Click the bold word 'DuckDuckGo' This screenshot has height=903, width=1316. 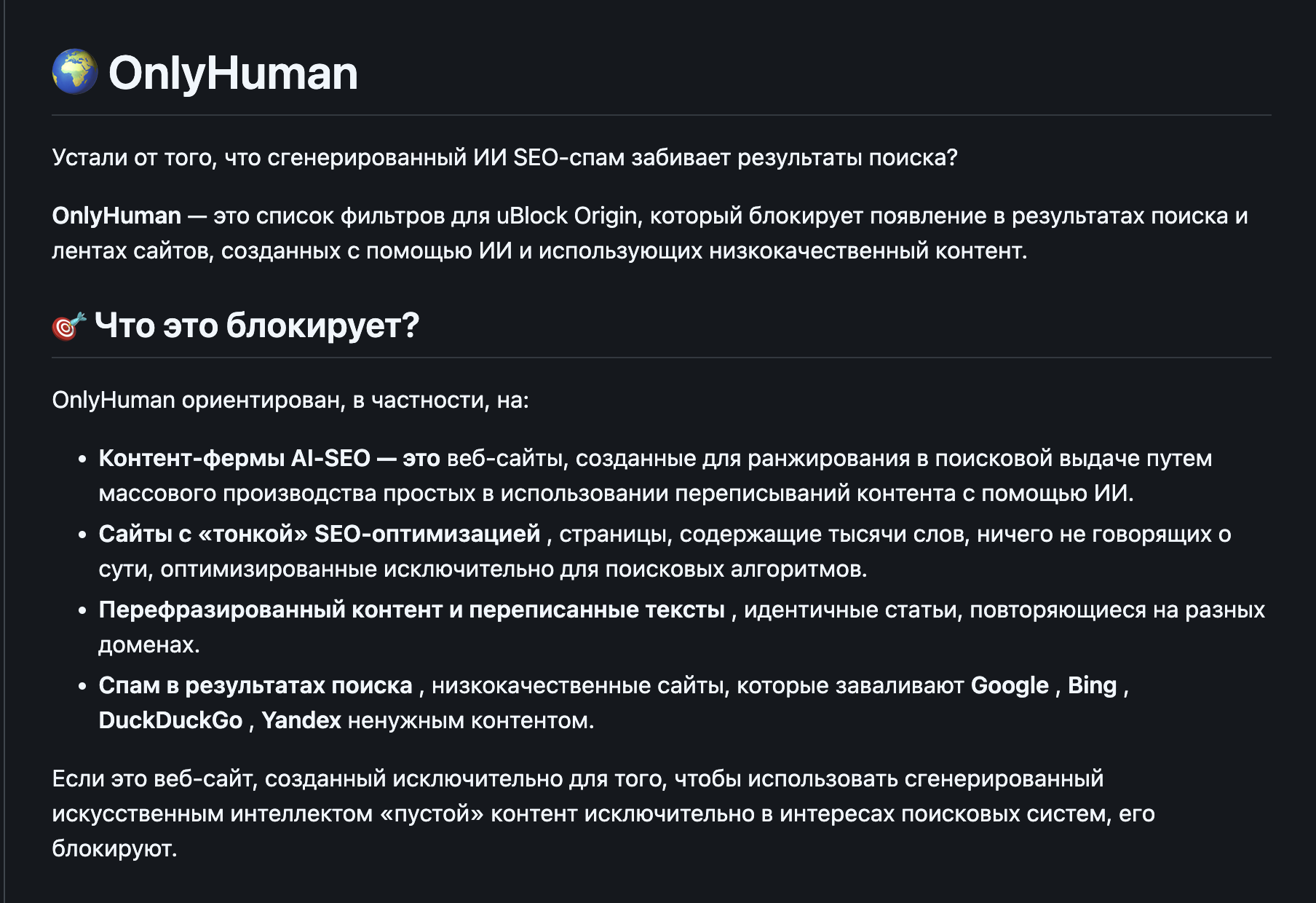click(x=170, y=720)
